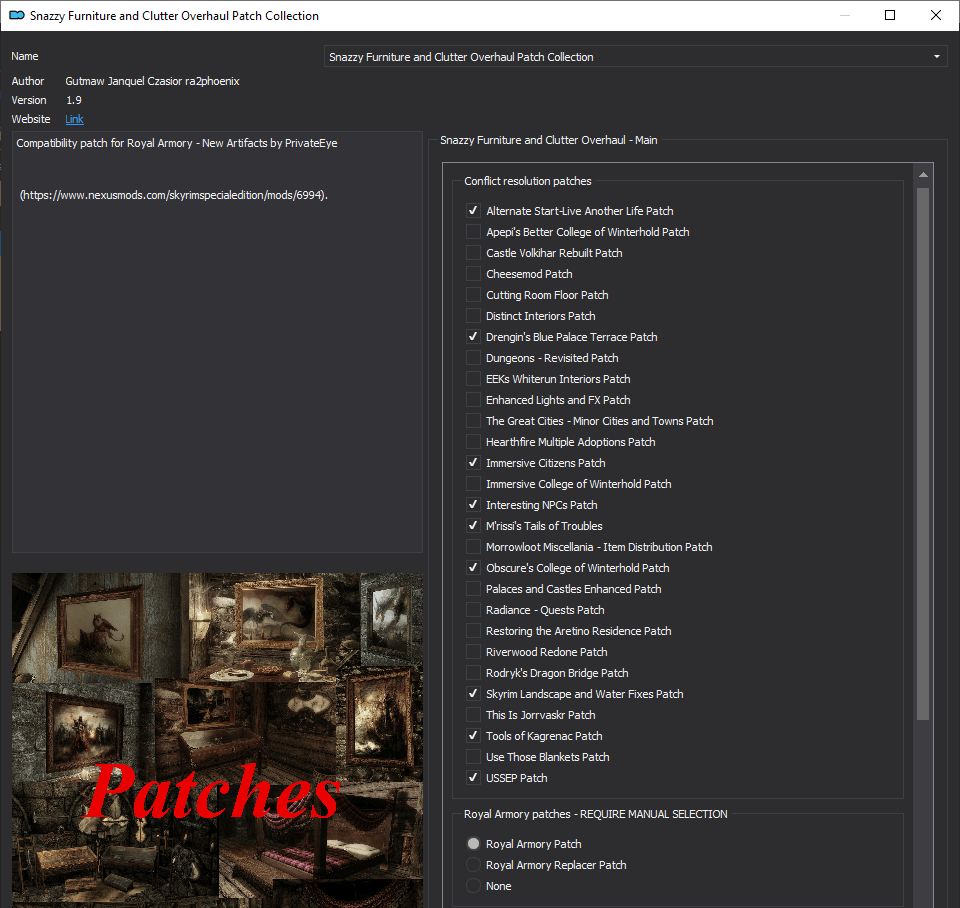
Task: Tick Enhanced Lights and FX Patch
Action: tap(473, 400)
